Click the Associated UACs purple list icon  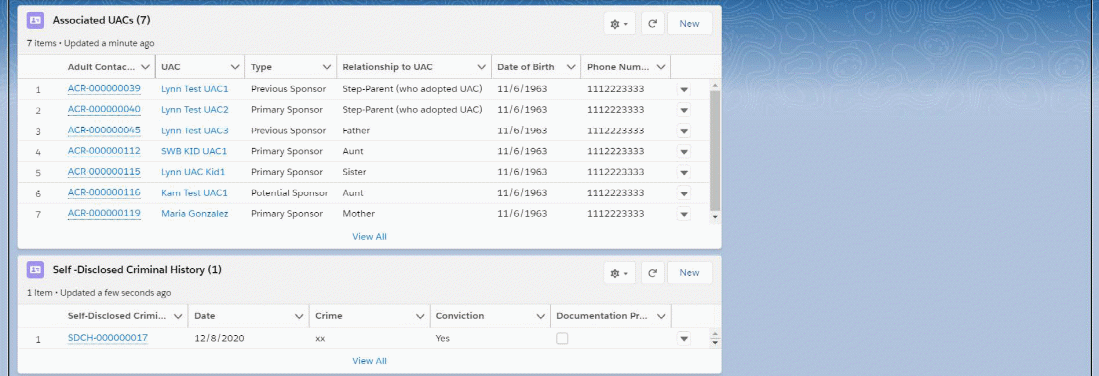(35, 20)
